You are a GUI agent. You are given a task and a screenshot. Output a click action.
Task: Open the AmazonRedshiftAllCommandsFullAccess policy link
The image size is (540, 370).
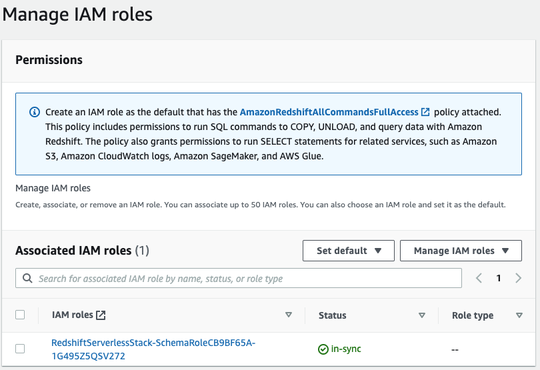point(329,112)
